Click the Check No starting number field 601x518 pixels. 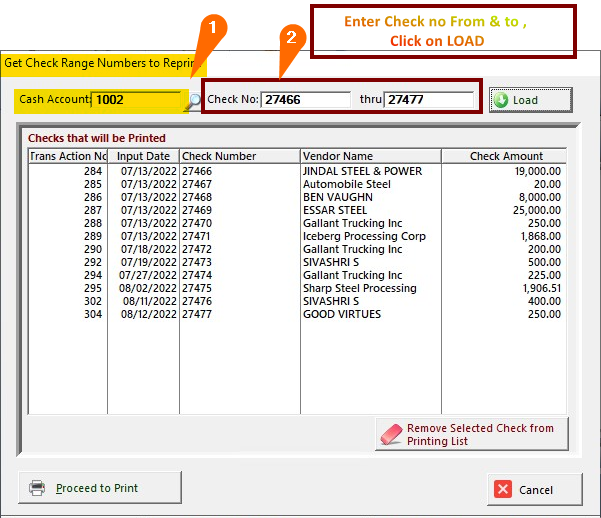pos(305,100)
